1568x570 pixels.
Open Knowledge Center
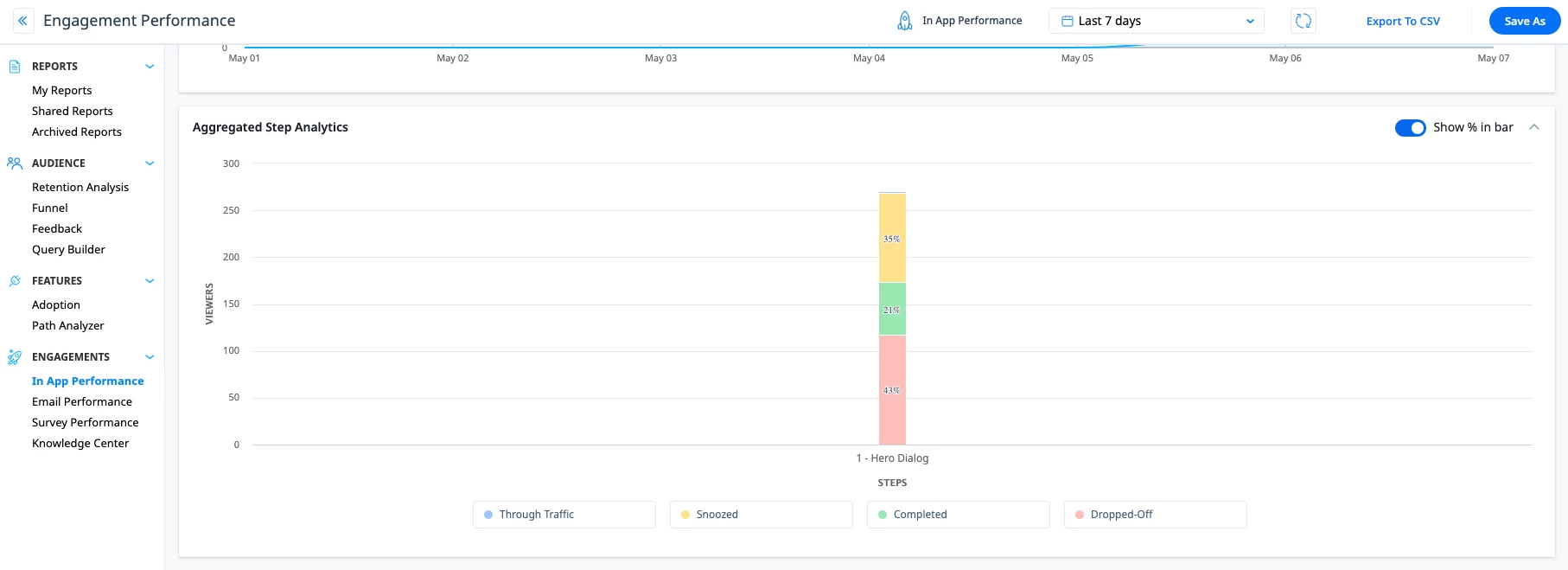(x=80, y=444)
